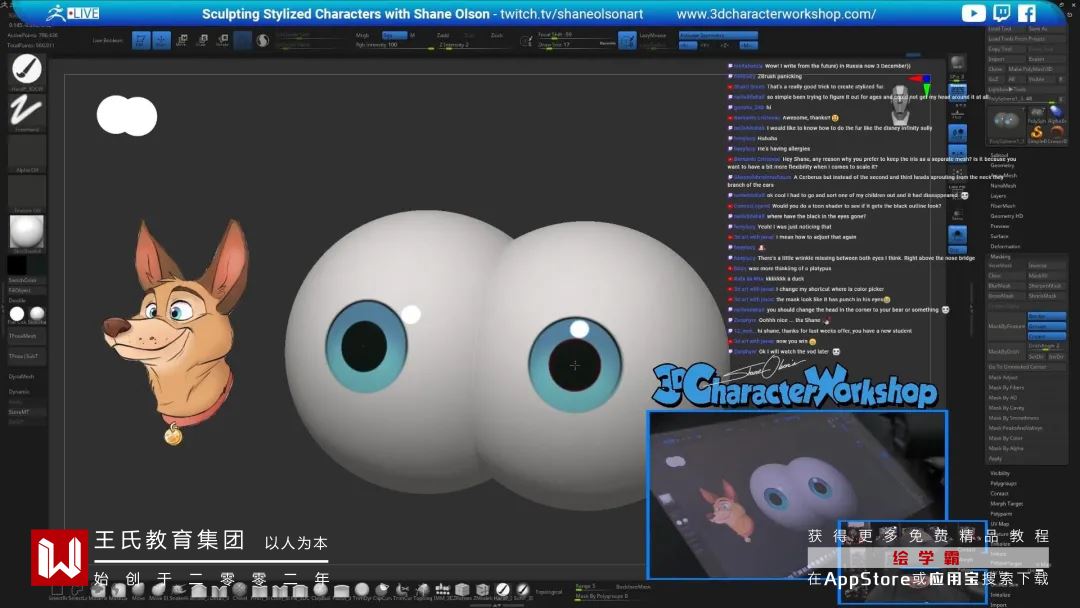Open the Texture Off slot
This screenshot has height=608, width=1080.
coord(27,194)
